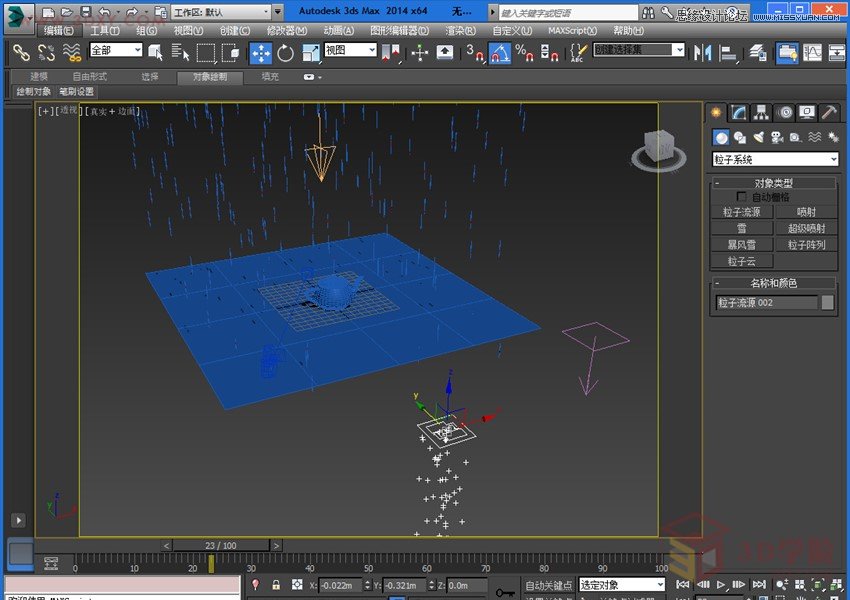Screen dimensions: 850x600
Task: Click the Mirror tool icon on main toolbar
Action: click(700, 54)
